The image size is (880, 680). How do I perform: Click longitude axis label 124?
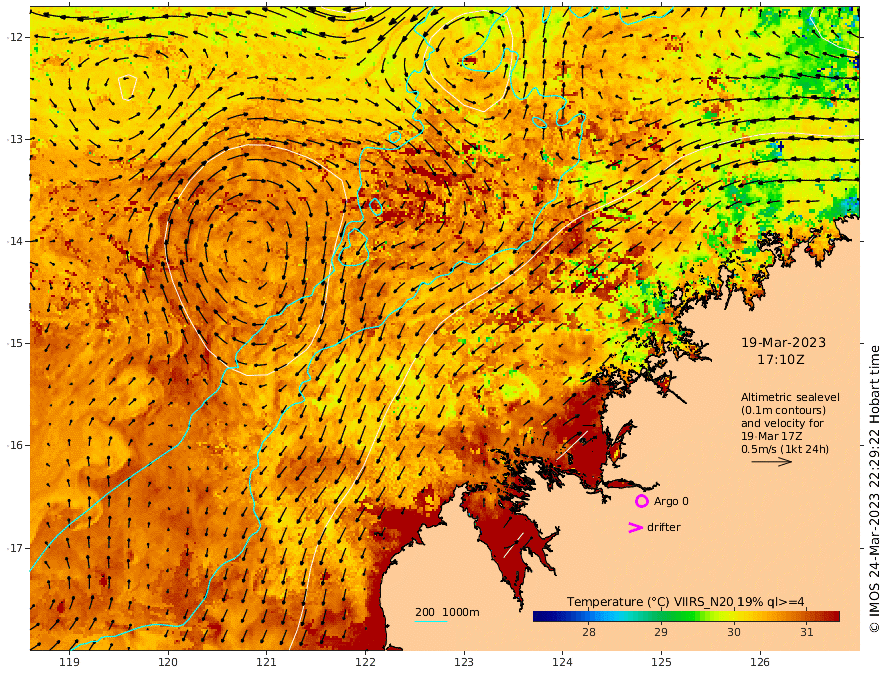point(562,662)
